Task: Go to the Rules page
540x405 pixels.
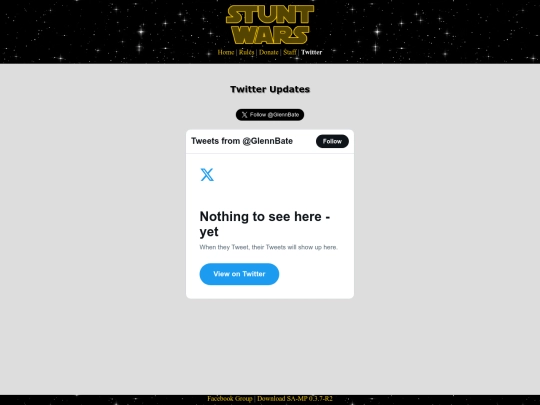Action: coord(247,52)
